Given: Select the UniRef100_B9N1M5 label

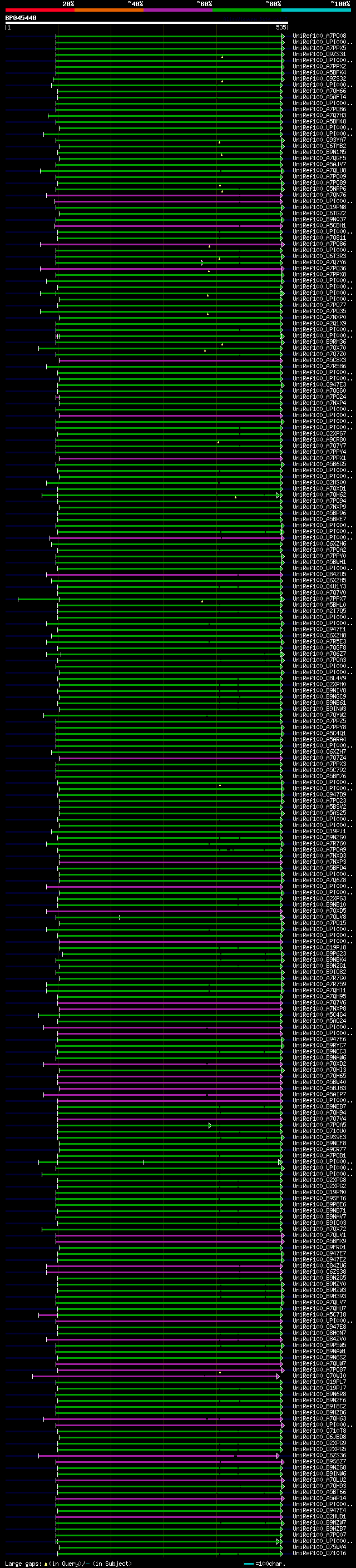Looking at the screenshot, I should click(x=319, y=152).
